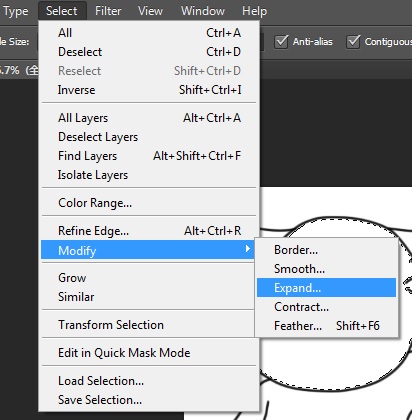
Task: Open Color Range dialog
Action: tap(149, 203)
